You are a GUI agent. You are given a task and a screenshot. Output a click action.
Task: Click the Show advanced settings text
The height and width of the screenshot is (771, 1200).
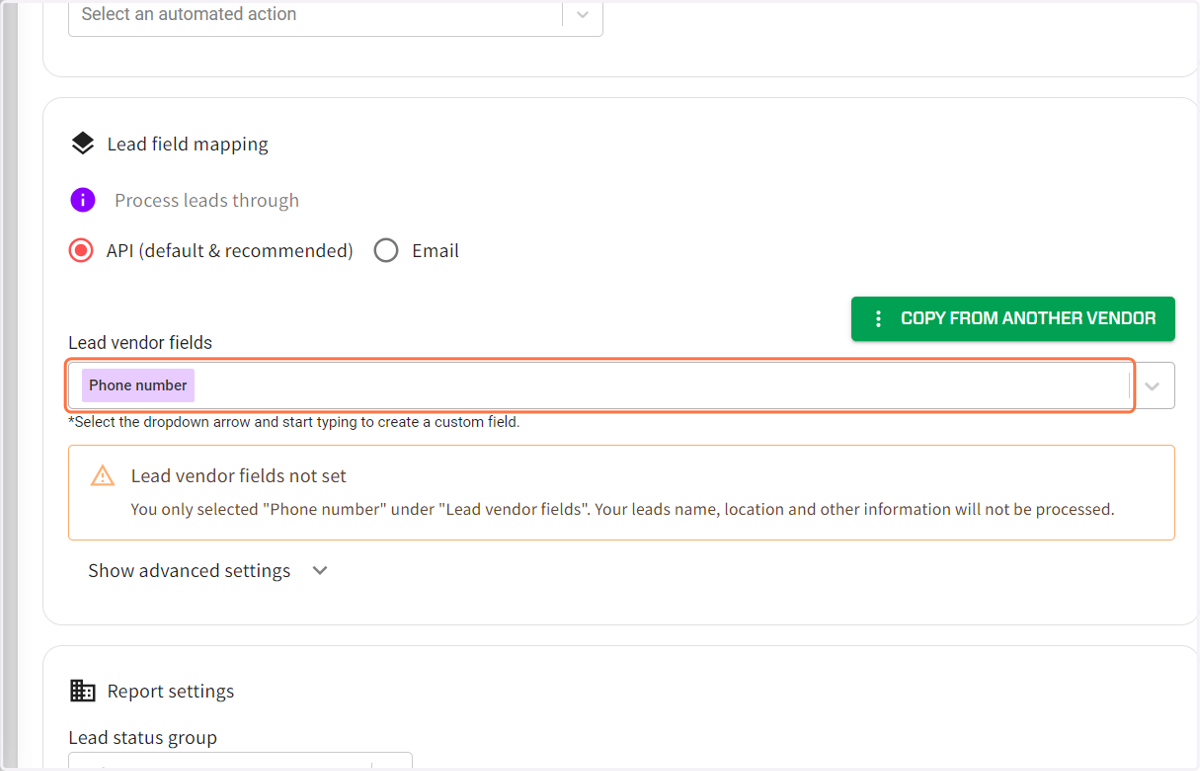click(189, 571)
